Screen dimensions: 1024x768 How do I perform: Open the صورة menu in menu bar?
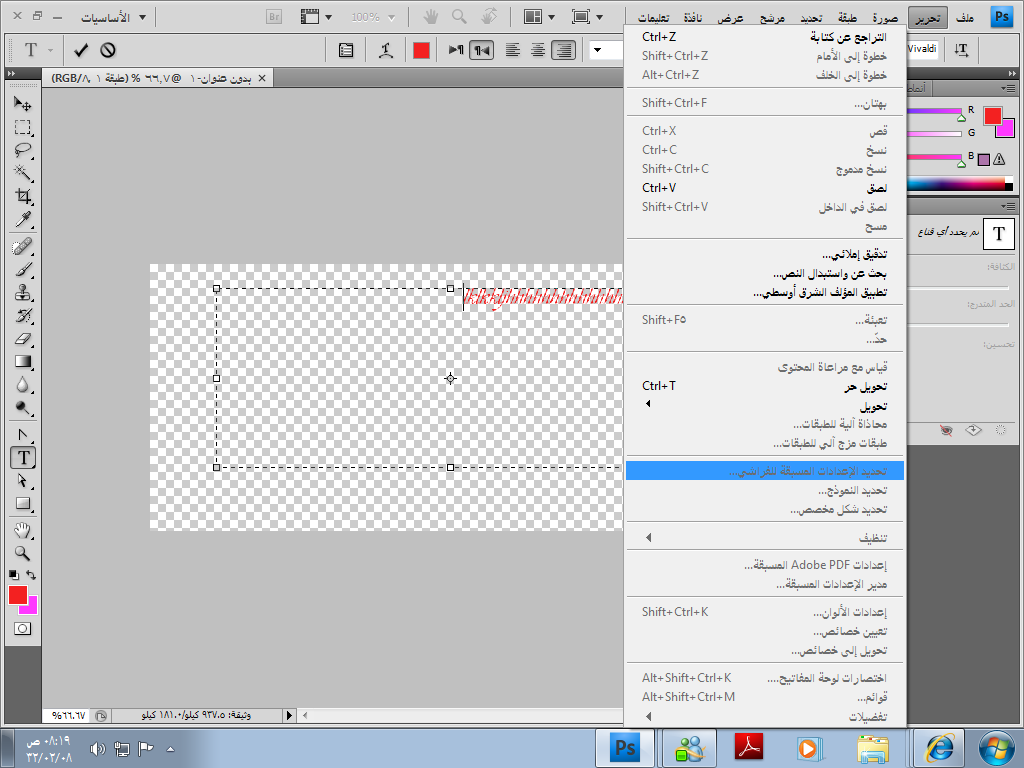click(883, 17)
